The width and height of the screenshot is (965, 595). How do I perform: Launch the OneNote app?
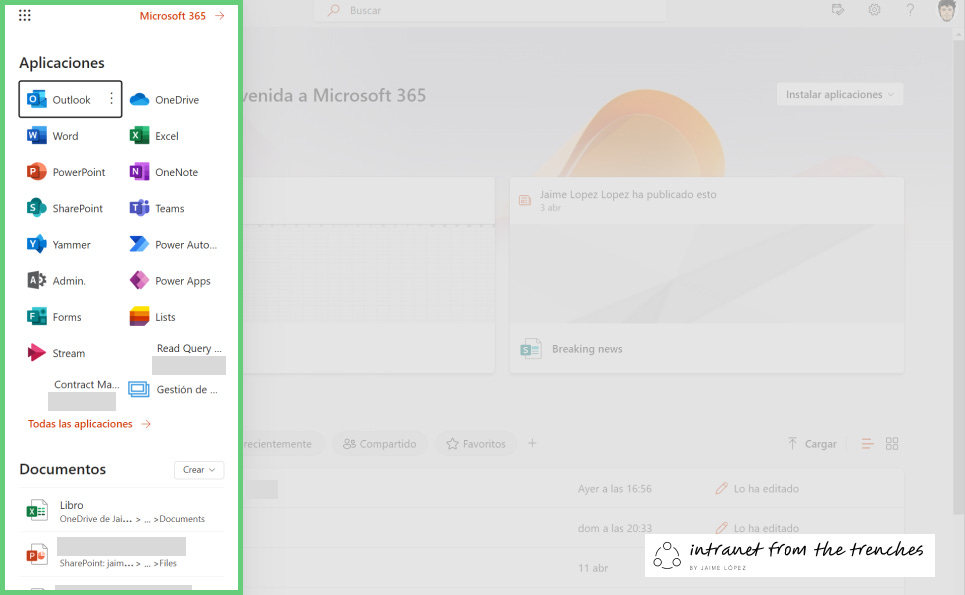coord(164,172)
